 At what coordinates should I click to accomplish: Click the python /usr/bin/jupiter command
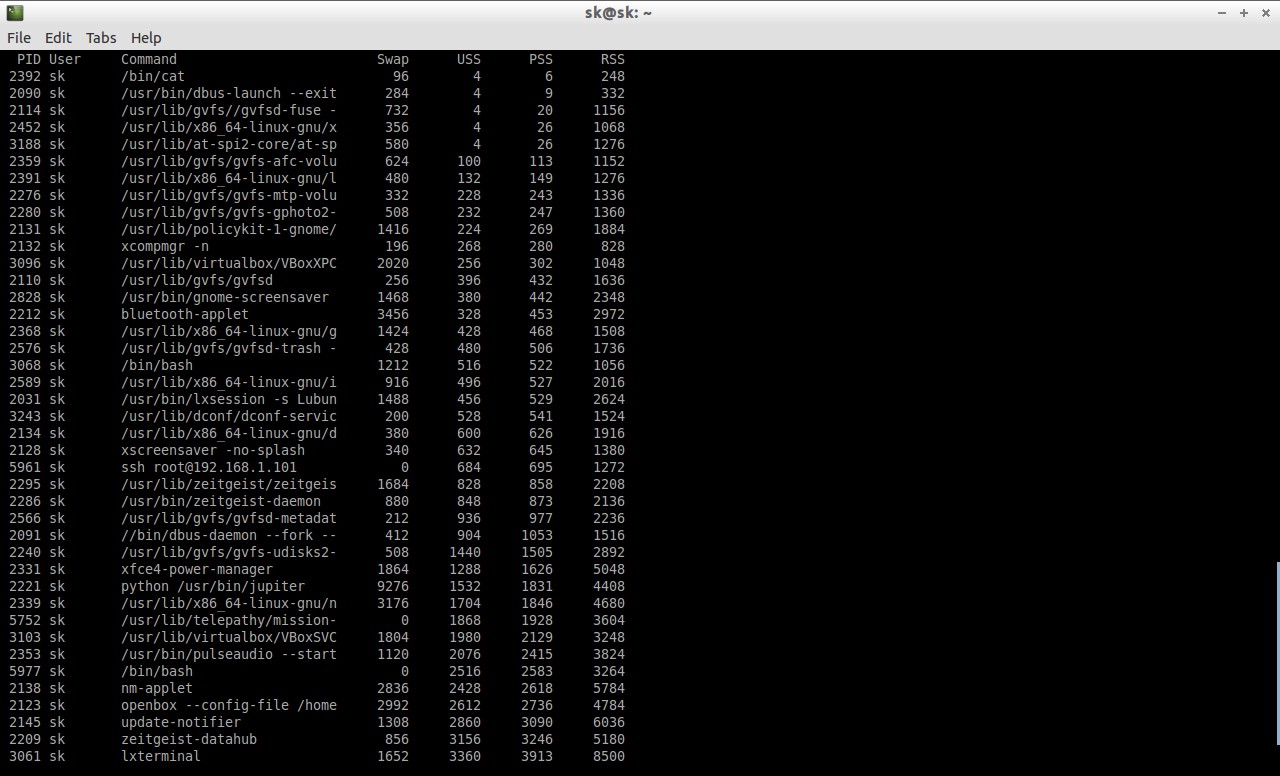pos(213,586)
